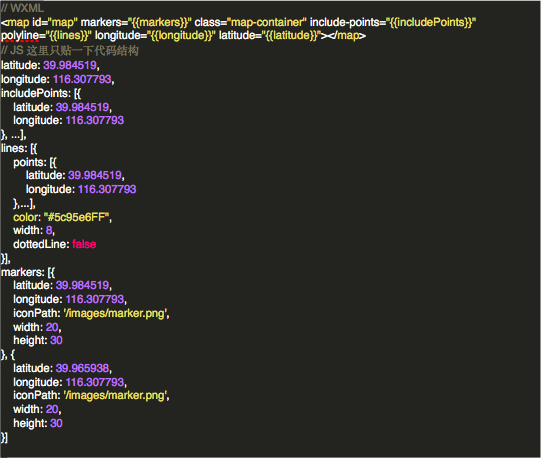The width and height of the screenshot is (541, 459).
Task: Click the second marker's latitude 39.965938
Action: tap(82, 368)
